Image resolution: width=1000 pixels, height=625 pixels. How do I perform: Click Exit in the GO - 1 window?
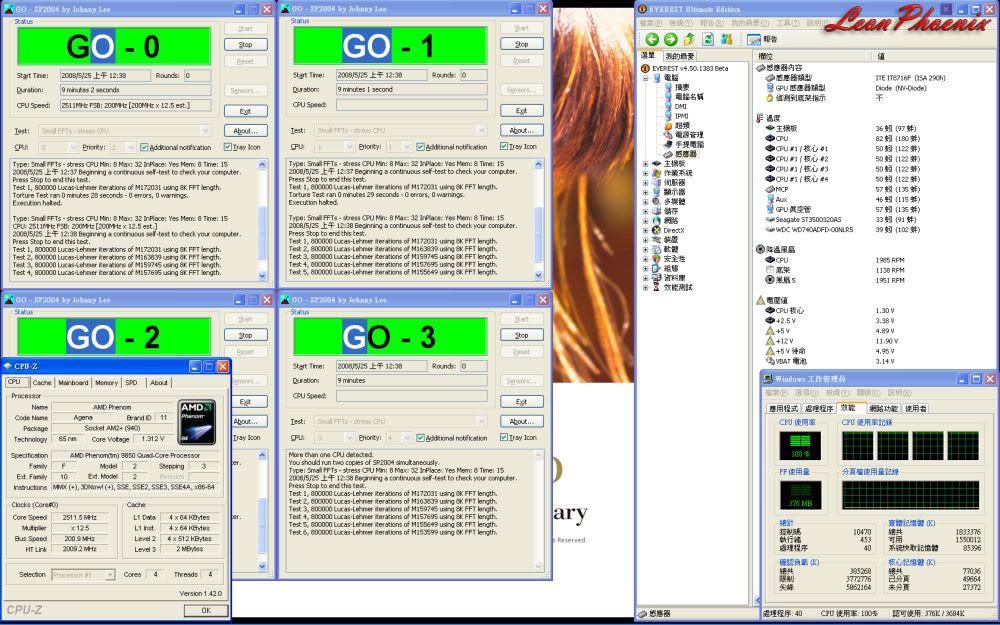(x=522, y=110)
